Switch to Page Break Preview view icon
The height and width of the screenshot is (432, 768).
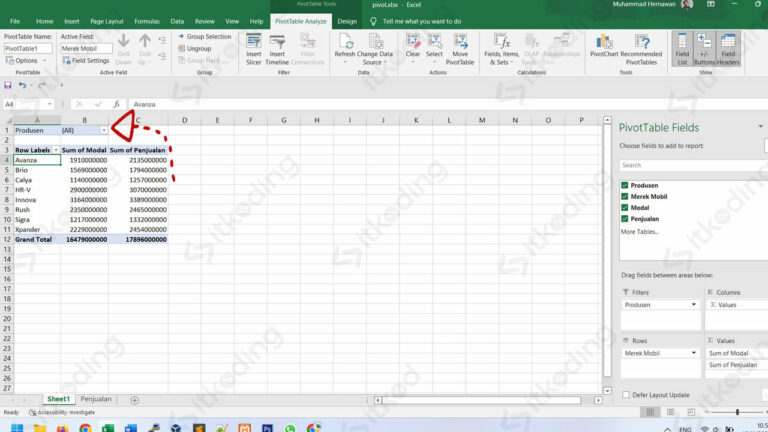(691, 412)
